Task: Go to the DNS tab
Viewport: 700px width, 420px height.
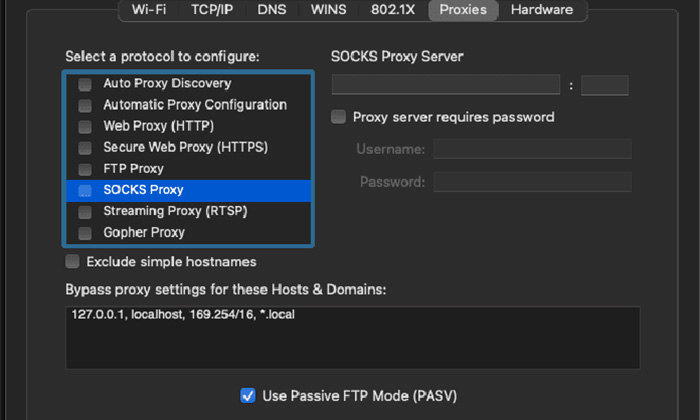Action: 271,10
